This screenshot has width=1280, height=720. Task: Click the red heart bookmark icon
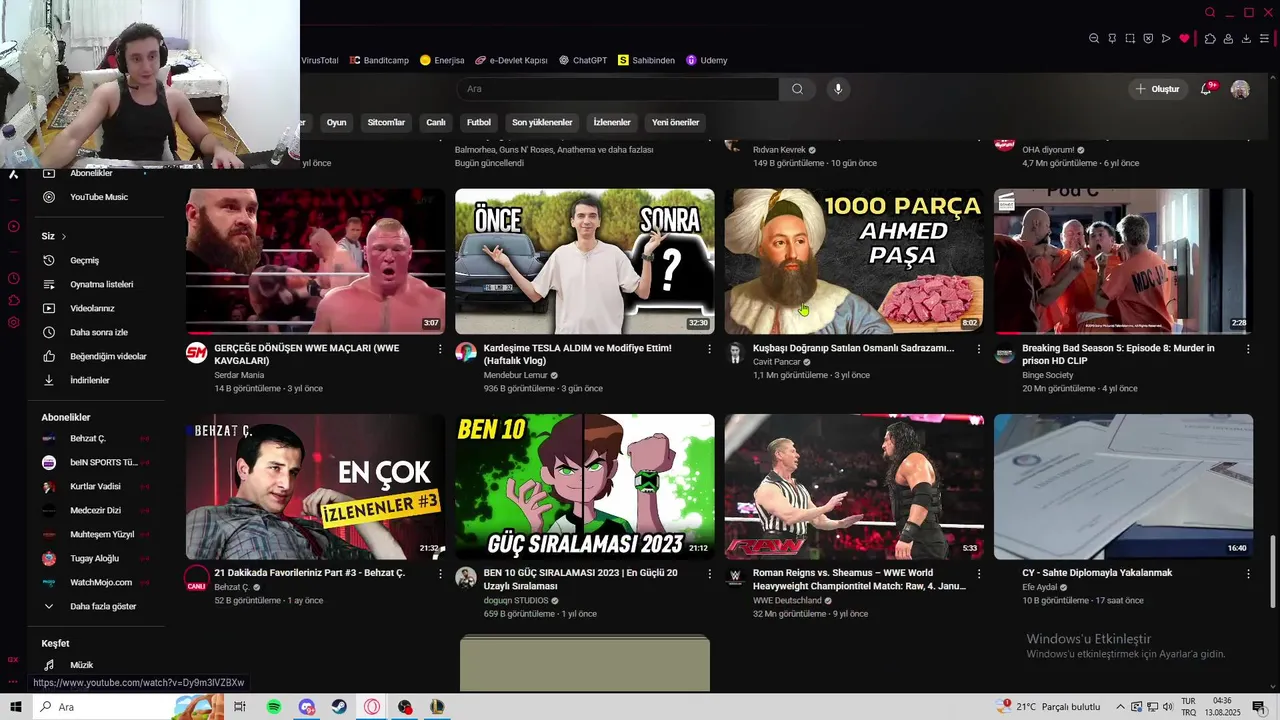click(1184, 38)
